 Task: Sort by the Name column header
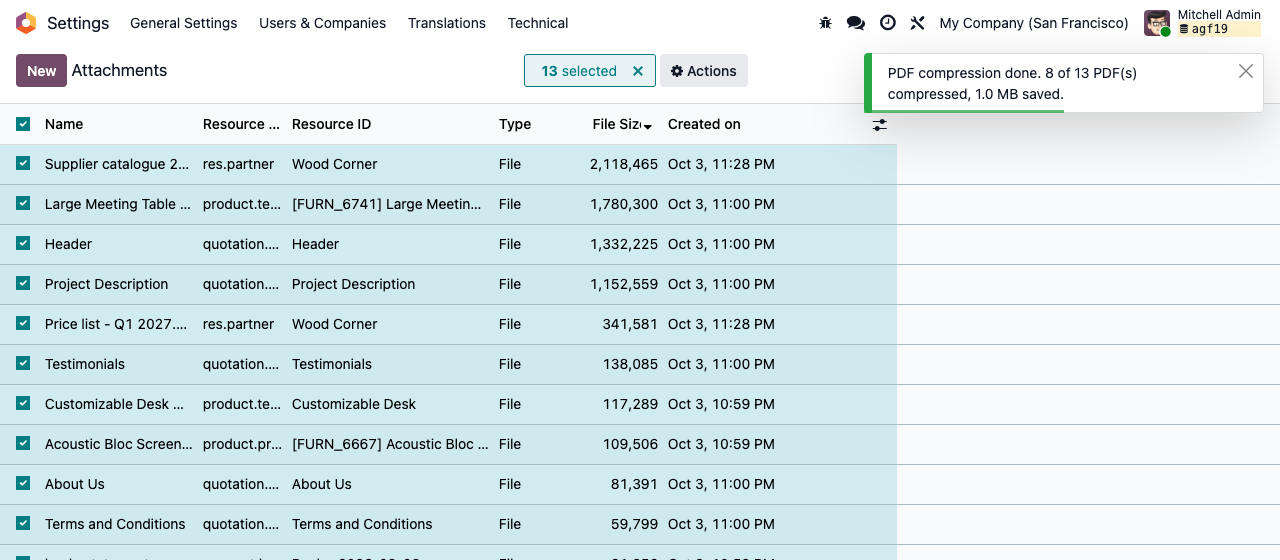pos(64,124)
